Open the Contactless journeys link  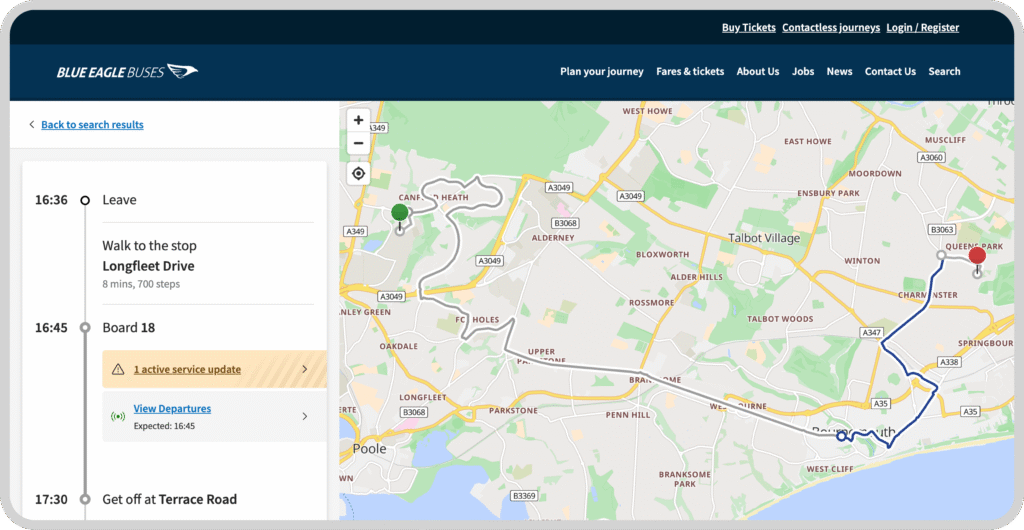tap(831, 28)
